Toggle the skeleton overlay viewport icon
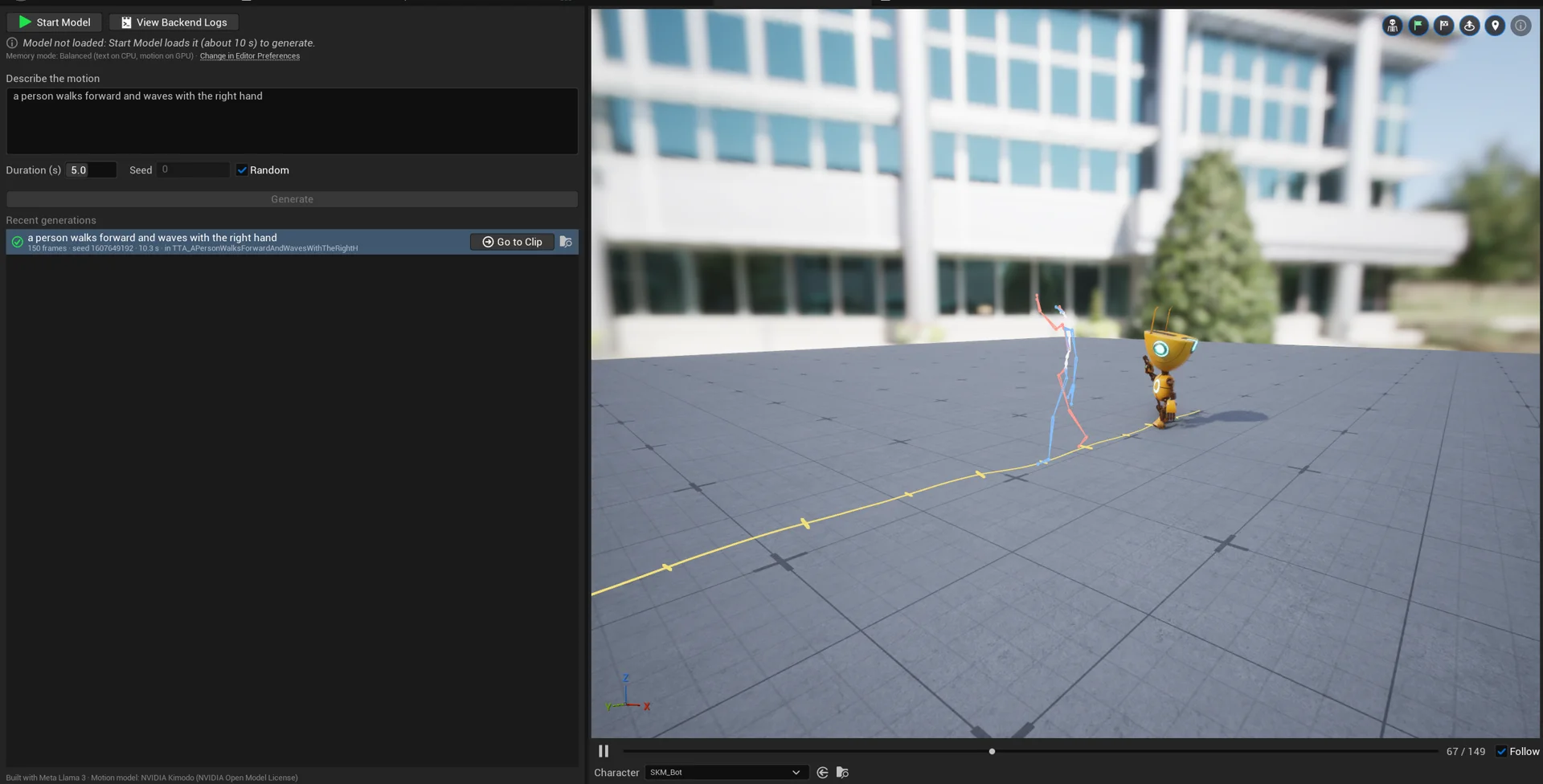Screen dimensions: 1543x784 1393,26
